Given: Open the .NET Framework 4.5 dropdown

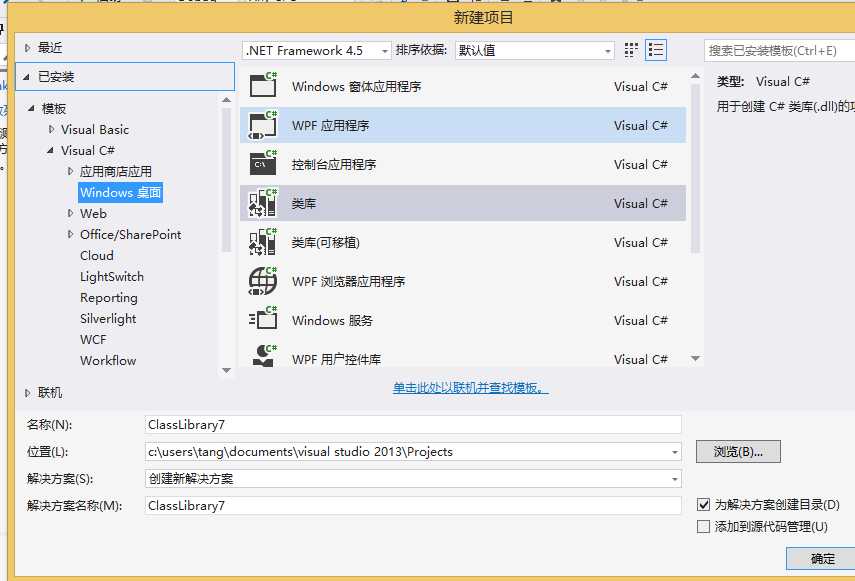Looking at the screenshot, I should click(x=316, y=51).
